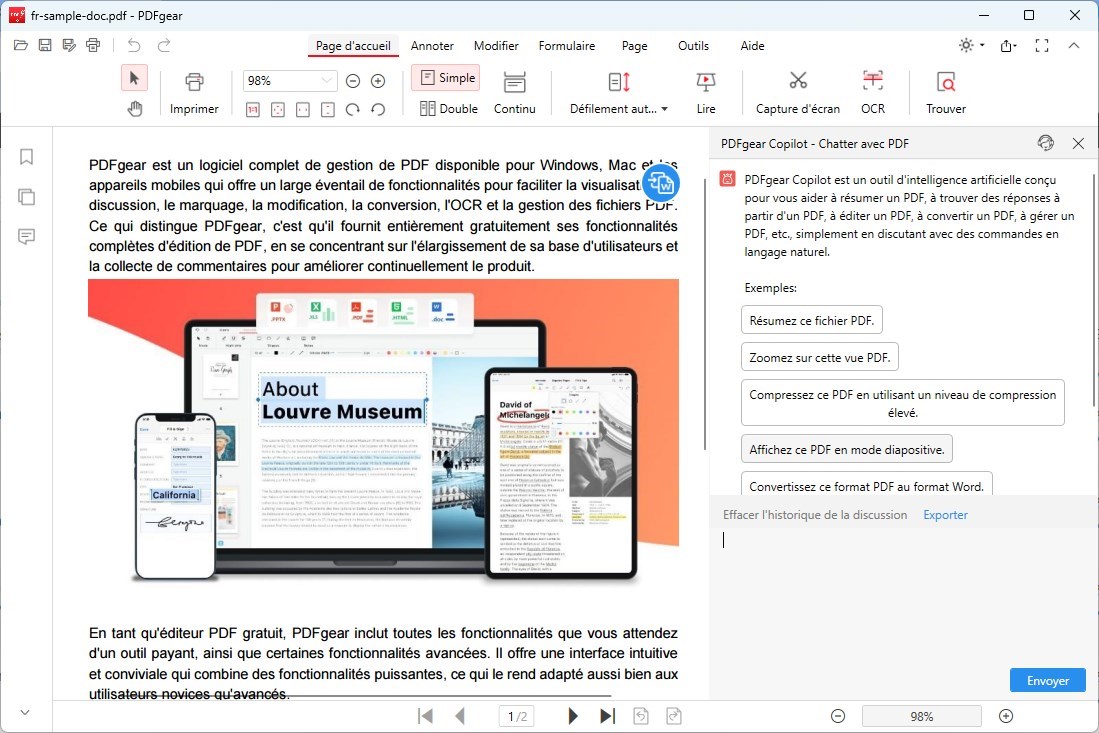Set zoom to actual size 1:1
The width and height of the screenshot is (1099, 733).
[253, 110]
